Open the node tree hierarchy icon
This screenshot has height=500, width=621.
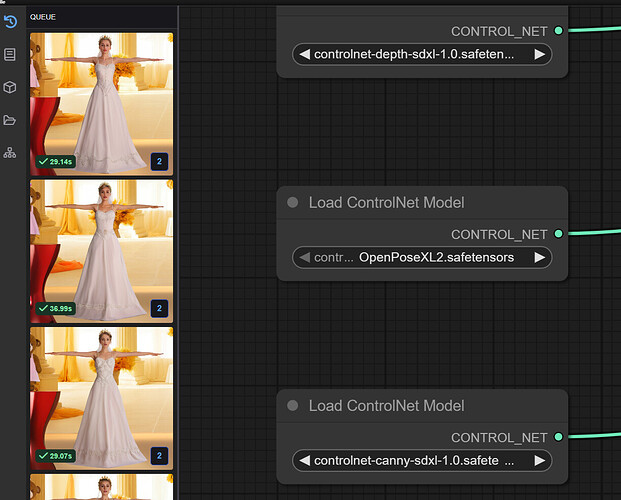coord(10,153)
